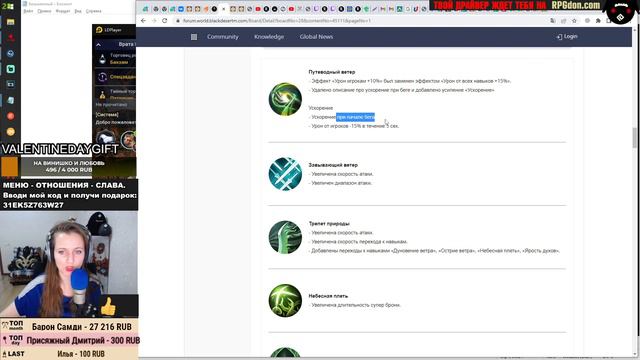Open the teal taskbar app icon
Screen dimensions: 640x360
coord(11,69)
